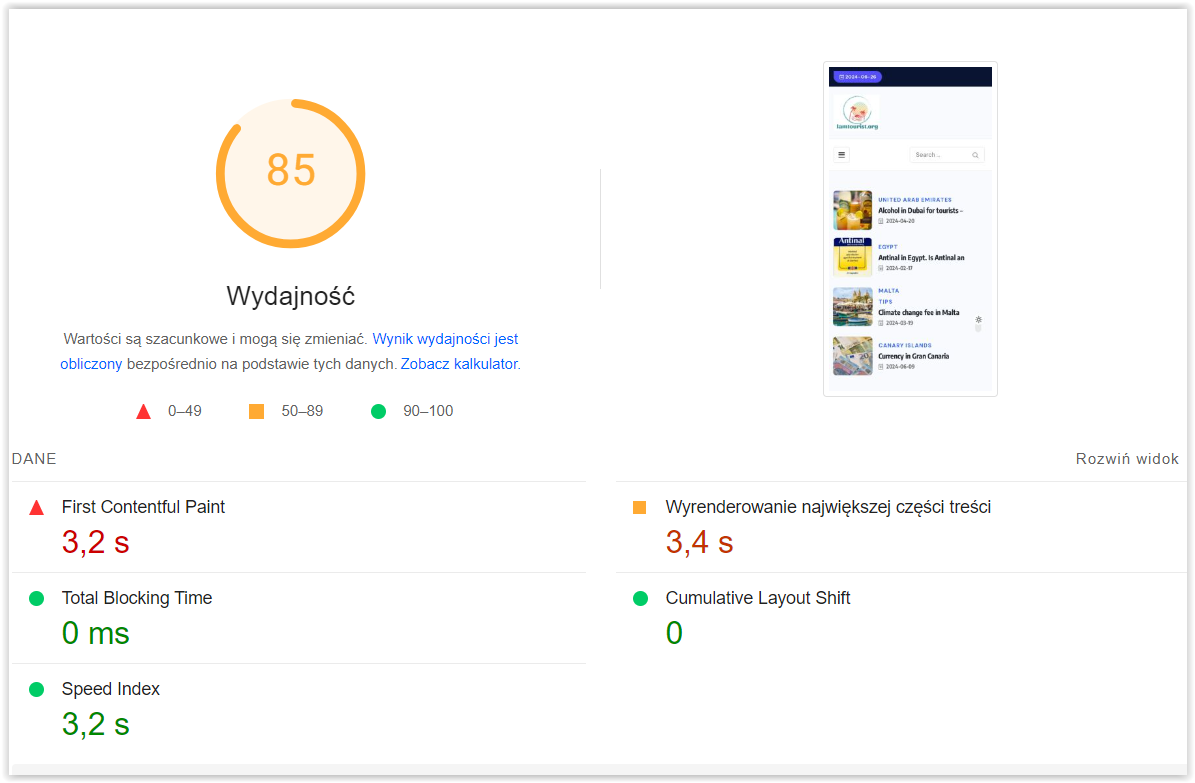This screenshot has width=1195, height=783.
Task: Click the green circle next to Speed Index
Action: [x=36, y=689]
